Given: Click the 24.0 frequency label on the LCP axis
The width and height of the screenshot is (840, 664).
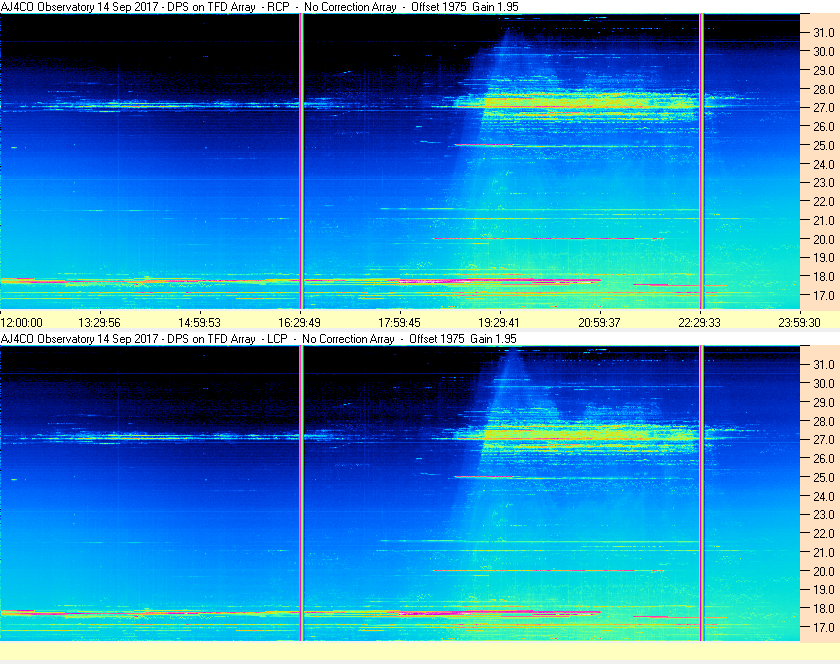Looking at the screenshot, I should [824, 496].
